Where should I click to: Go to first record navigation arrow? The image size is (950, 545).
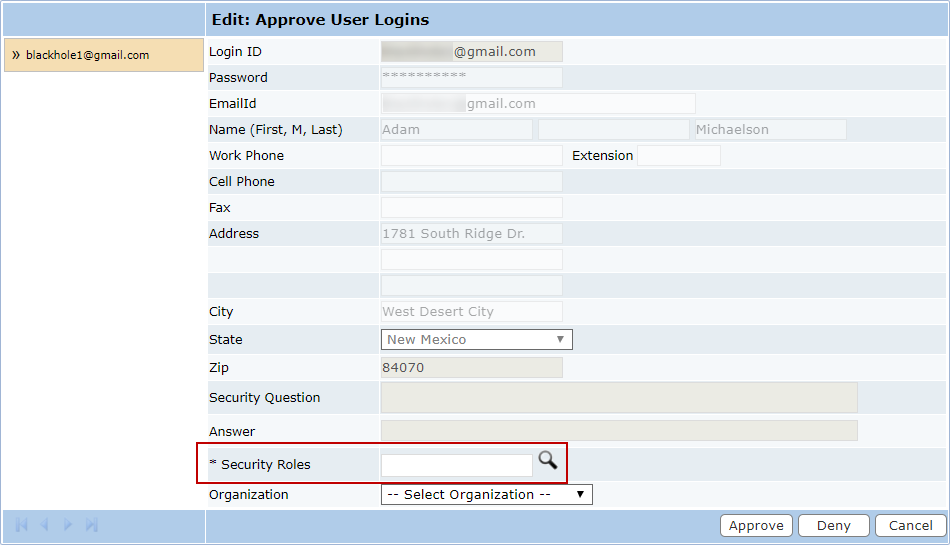coord(22,525)
